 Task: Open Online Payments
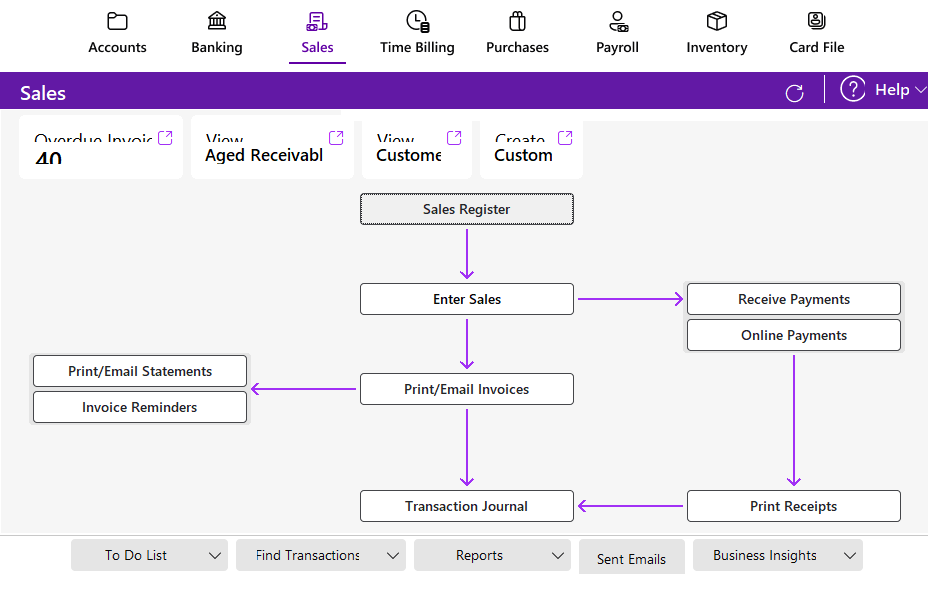pyautogui.click(x=794, y=335)
